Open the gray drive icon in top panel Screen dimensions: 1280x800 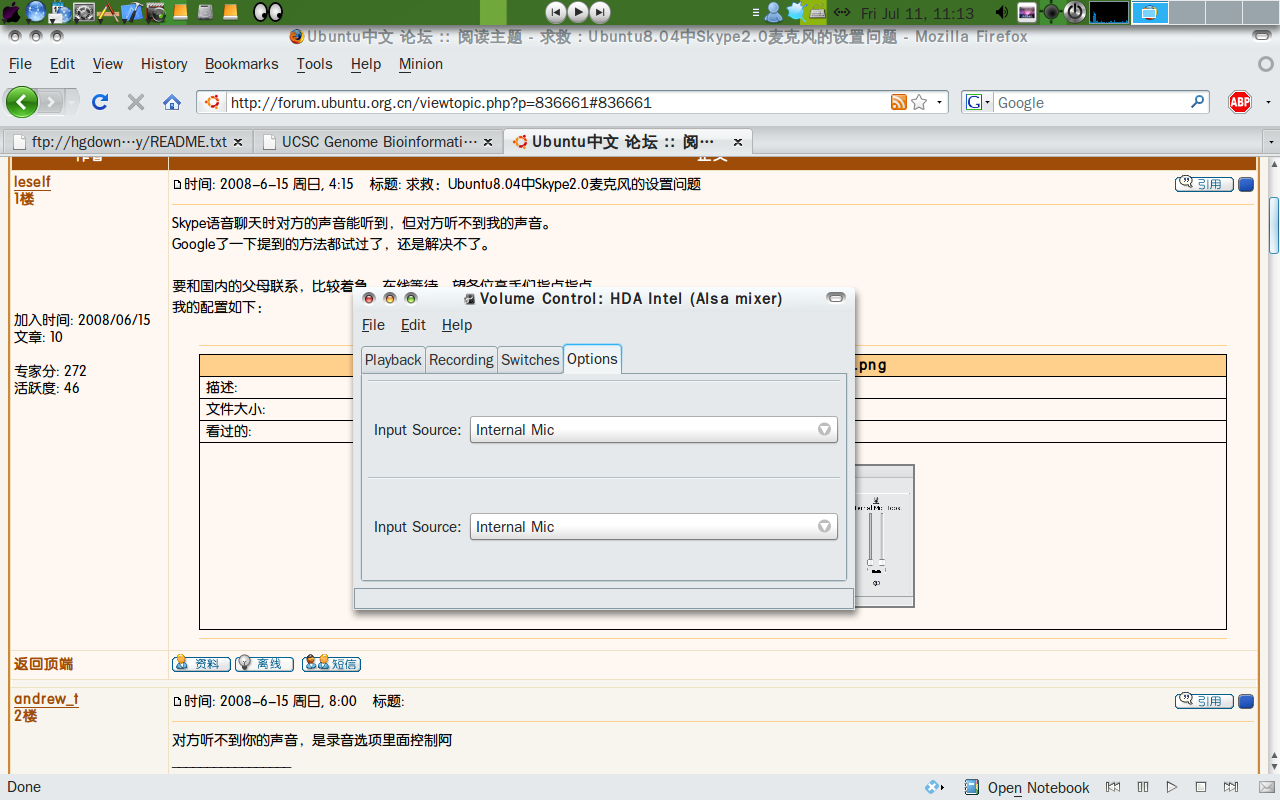tap(206, 12)
